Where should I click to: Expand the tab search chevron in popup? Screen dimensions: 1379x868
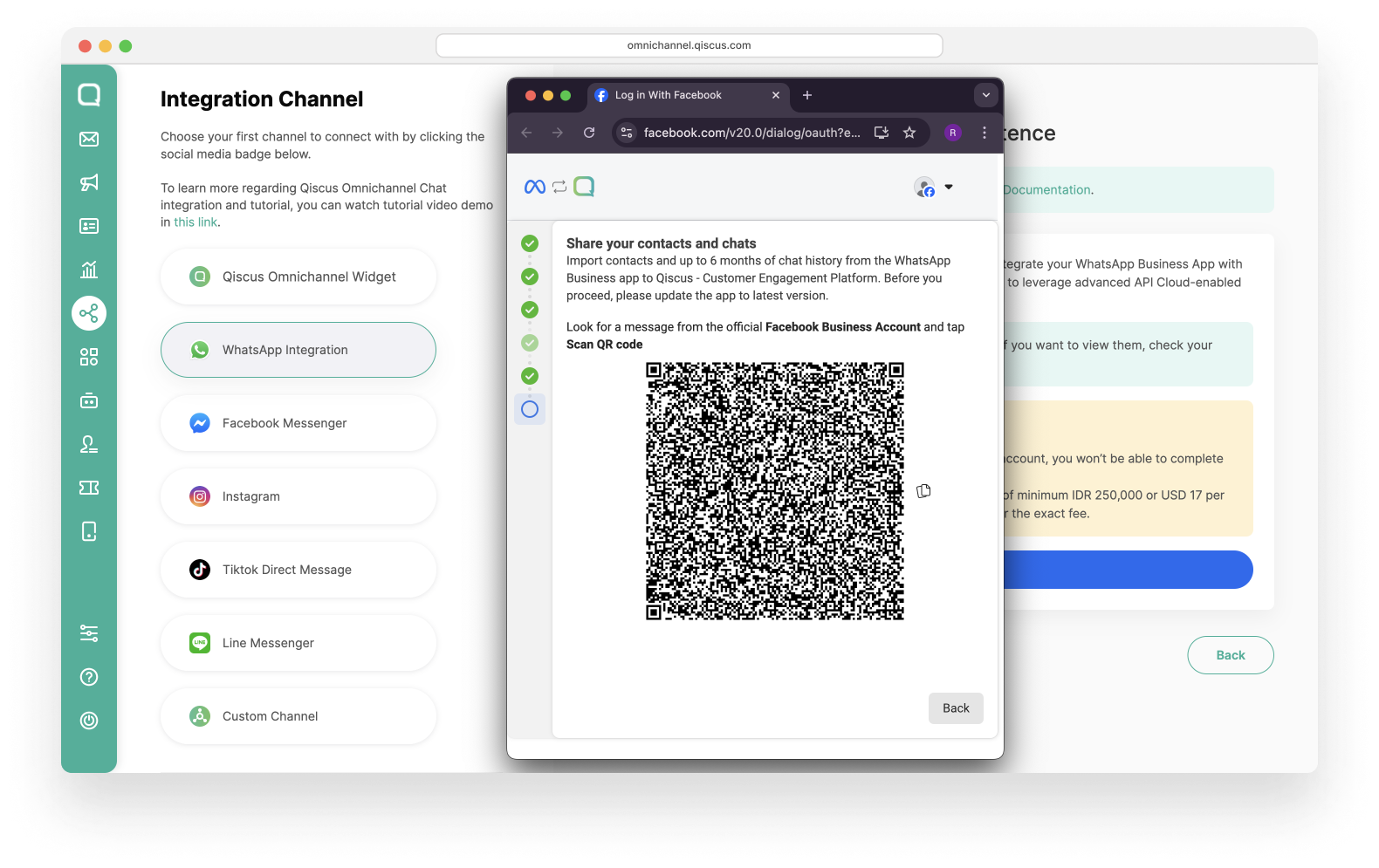(x=986, y=95)
